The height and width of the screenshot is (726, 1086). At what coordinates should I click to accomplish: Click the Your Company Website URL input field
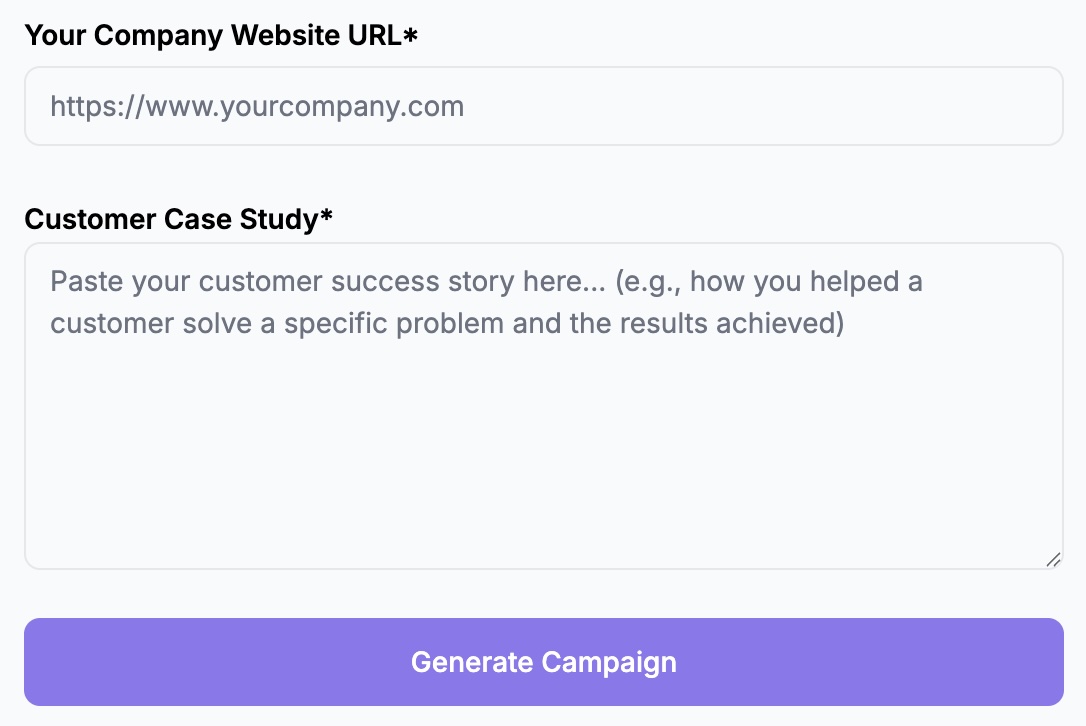[543, 105]
